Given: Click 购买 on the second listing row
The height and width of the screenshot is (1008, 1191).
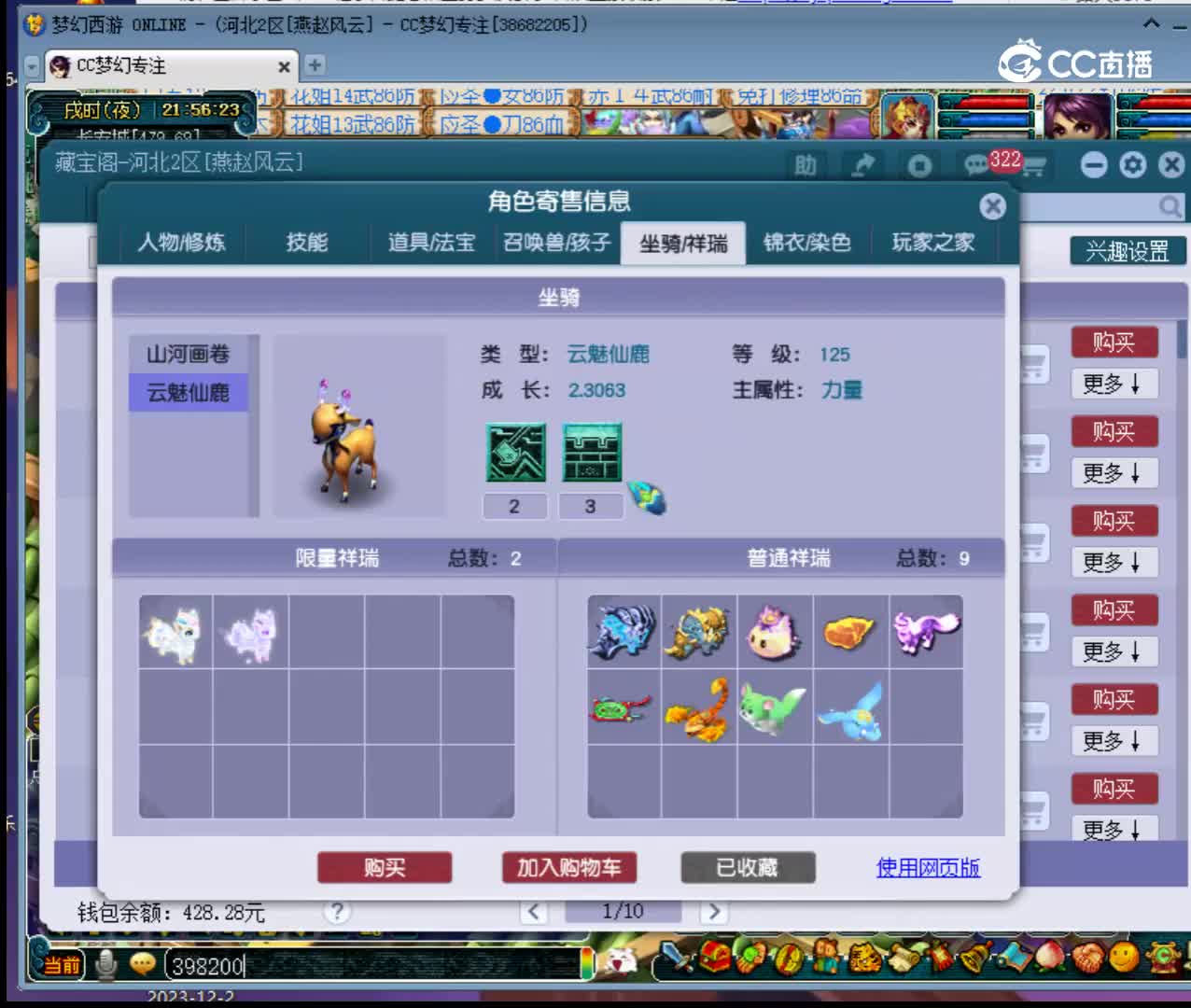Looking at the screenshot, I should [1114, 432].
